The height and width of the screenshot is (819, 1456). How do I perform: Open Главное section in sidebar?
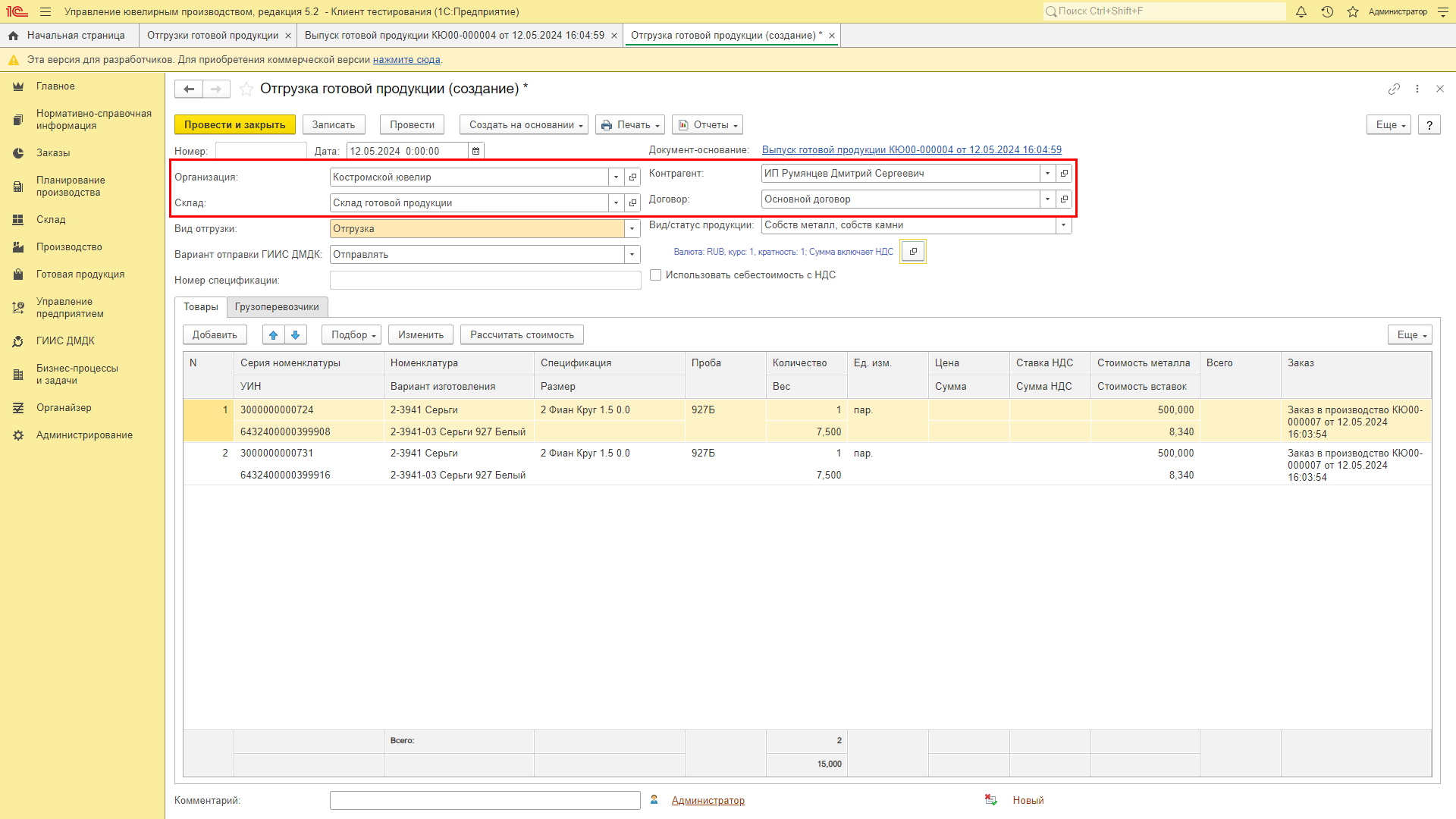pyautogui.click(x=55, y=86)
